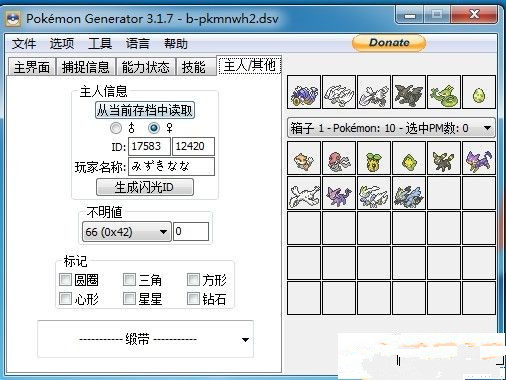Click the trainer ID field showing 17583

(x=149, y=146)
